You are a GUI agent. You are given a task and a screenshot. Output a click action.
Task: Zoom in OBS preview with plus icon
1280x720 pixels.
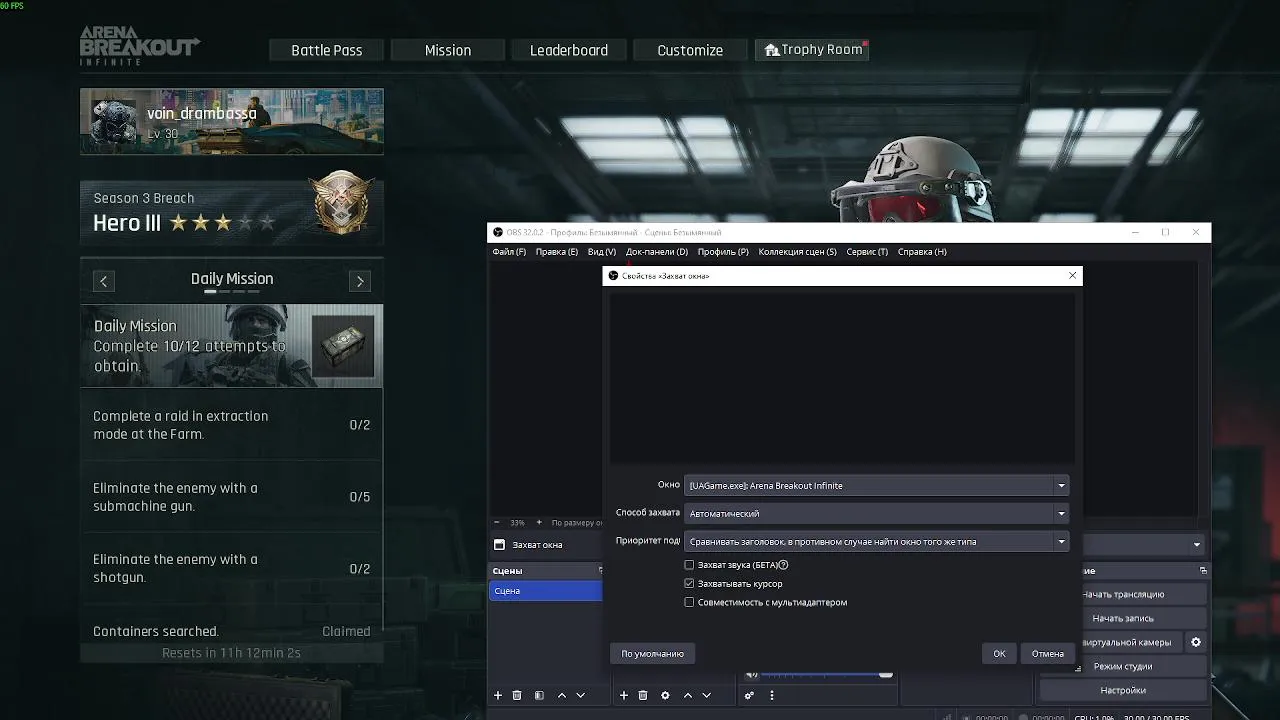pos(539,522)
